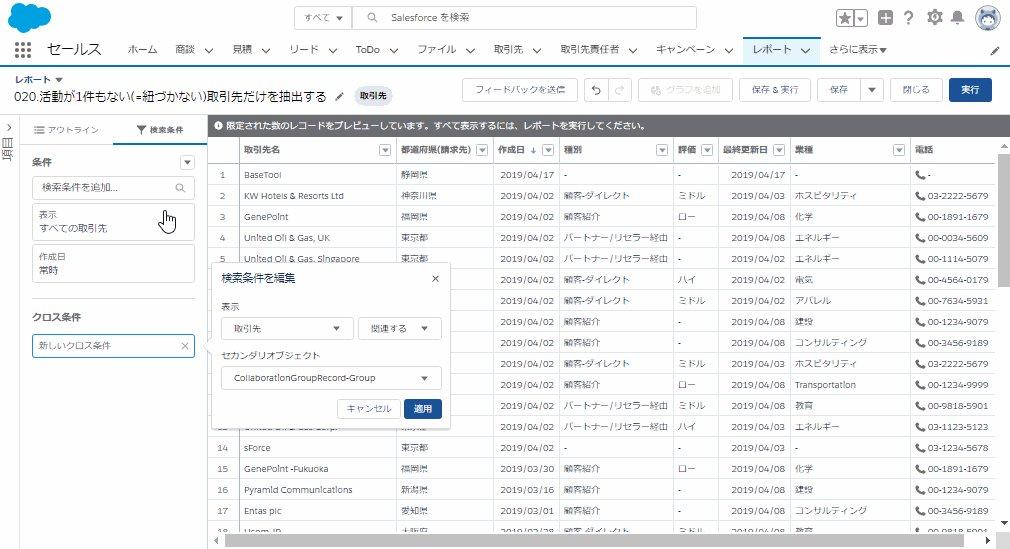Screen dimensions: 1010x549
Task: Open the favorites list dropdown arrow
Action: (x=861, y=18)
